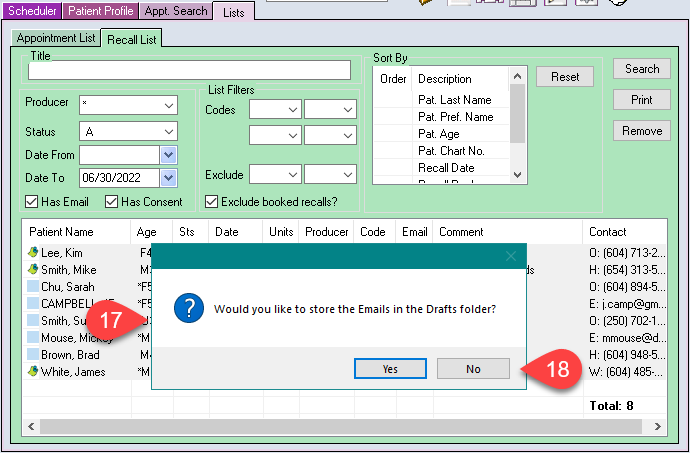Select the Recall List tab
The width and height of the screenshot is (690, 453).
pyautogui.click(x=132, y=39)
